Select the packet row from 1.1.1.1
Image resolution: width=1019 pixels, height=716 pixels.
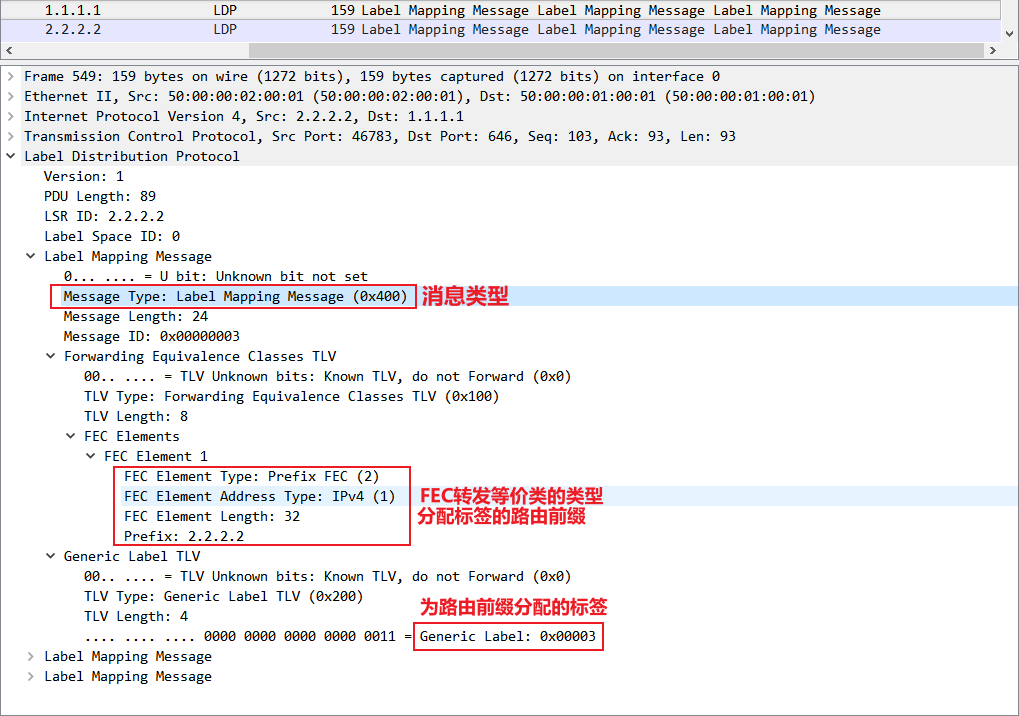pos(500,10)
